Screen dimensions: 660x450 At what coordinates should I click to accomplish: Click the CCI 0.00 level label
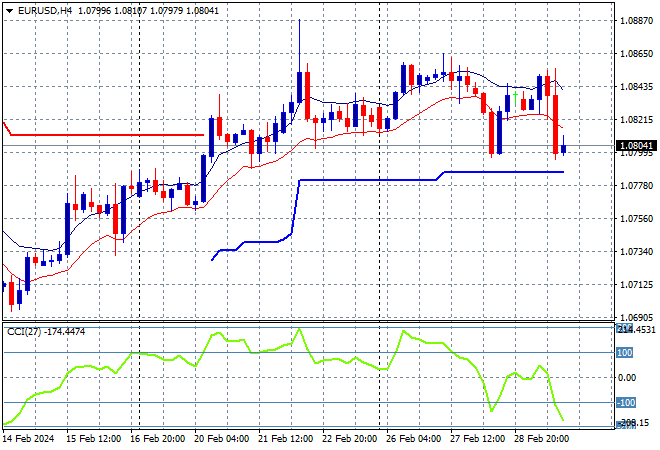pos(627,378)
